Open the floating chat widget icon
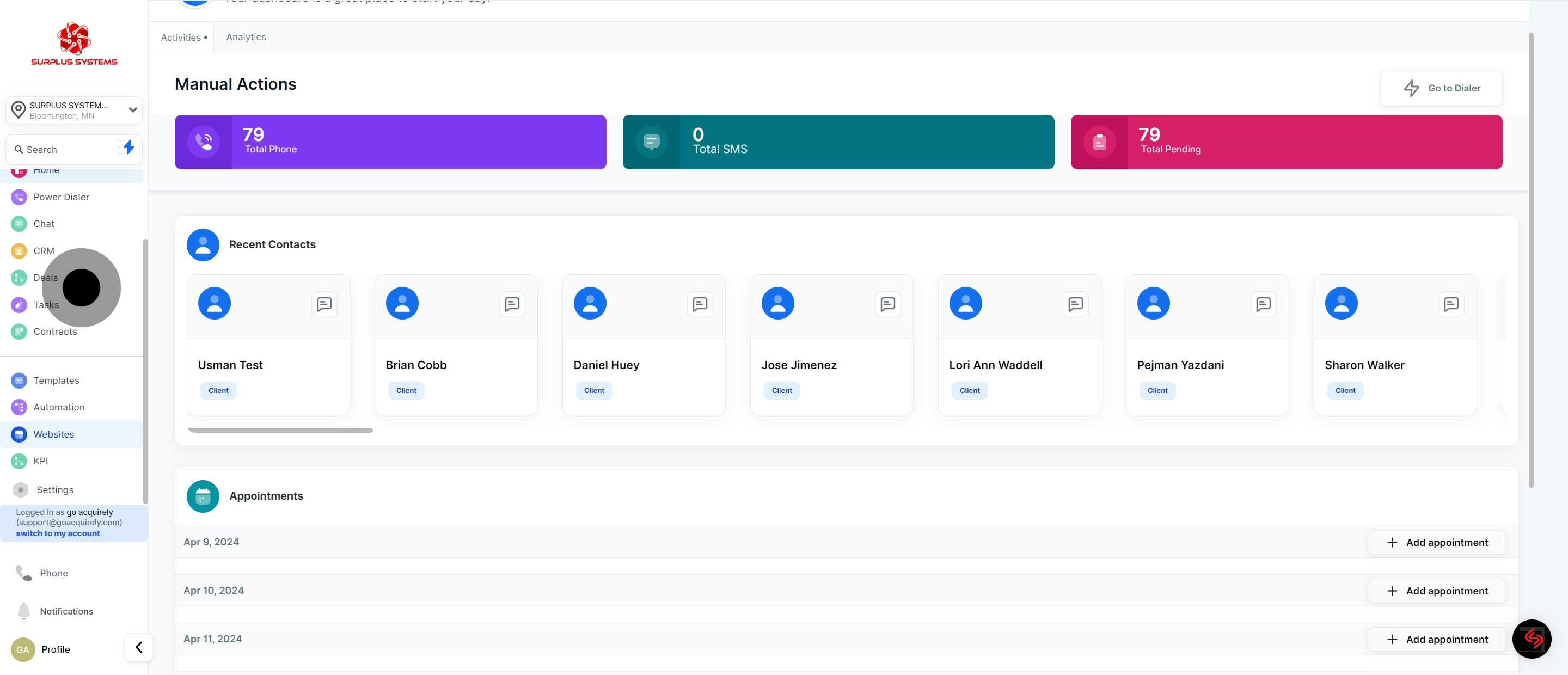This screenshot has width=1568, height=675. click(1532, 639)
